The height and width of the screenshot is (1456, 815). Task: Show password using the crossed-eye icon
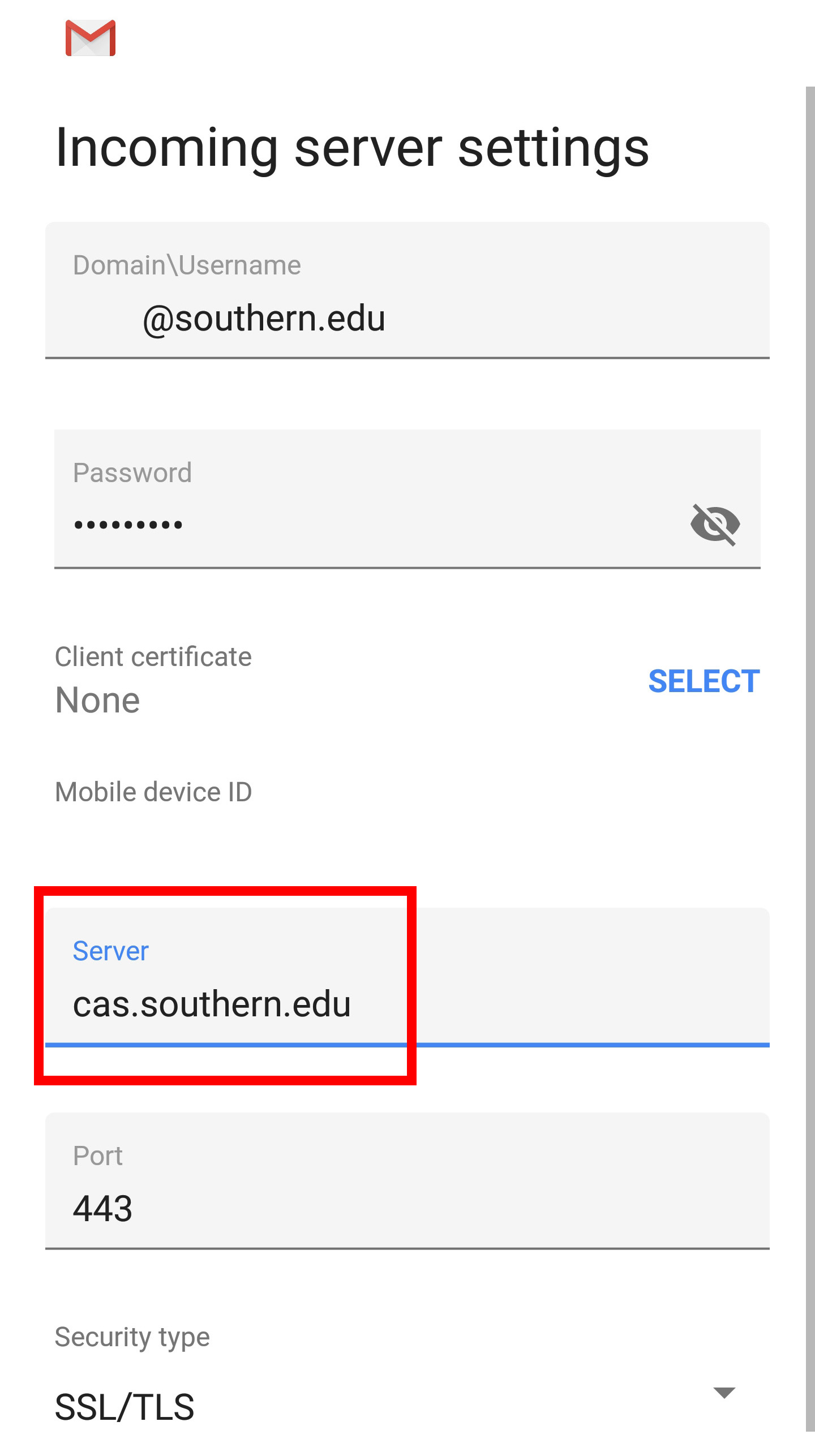pos(715,524)
